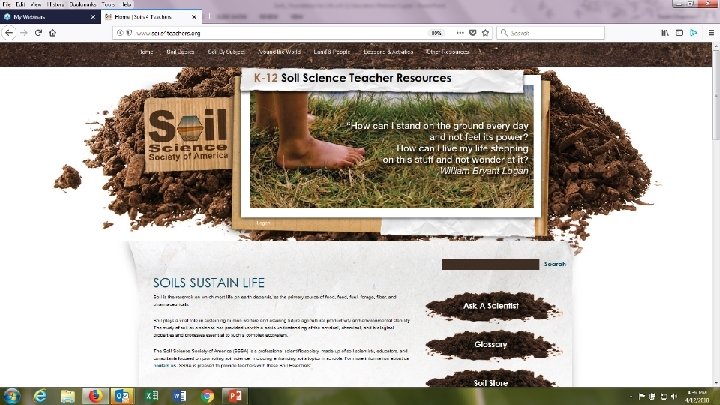Screen dimensions: 720x405
Task: Open the Tools menu
Action: [x=108, y=4]
